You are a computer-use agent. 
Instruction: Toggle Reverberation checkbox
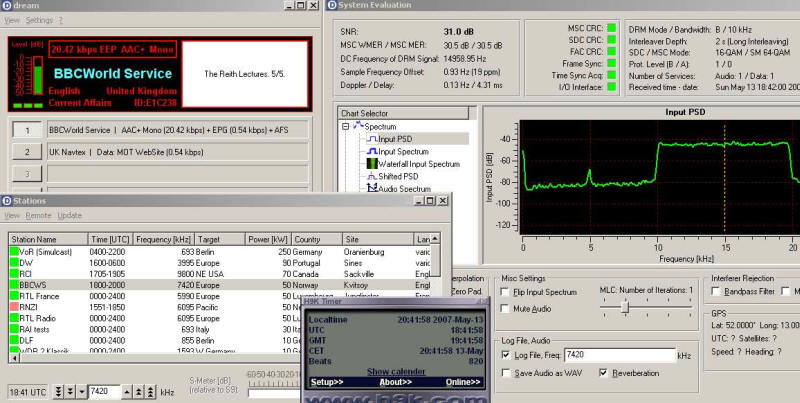point(604,373)
